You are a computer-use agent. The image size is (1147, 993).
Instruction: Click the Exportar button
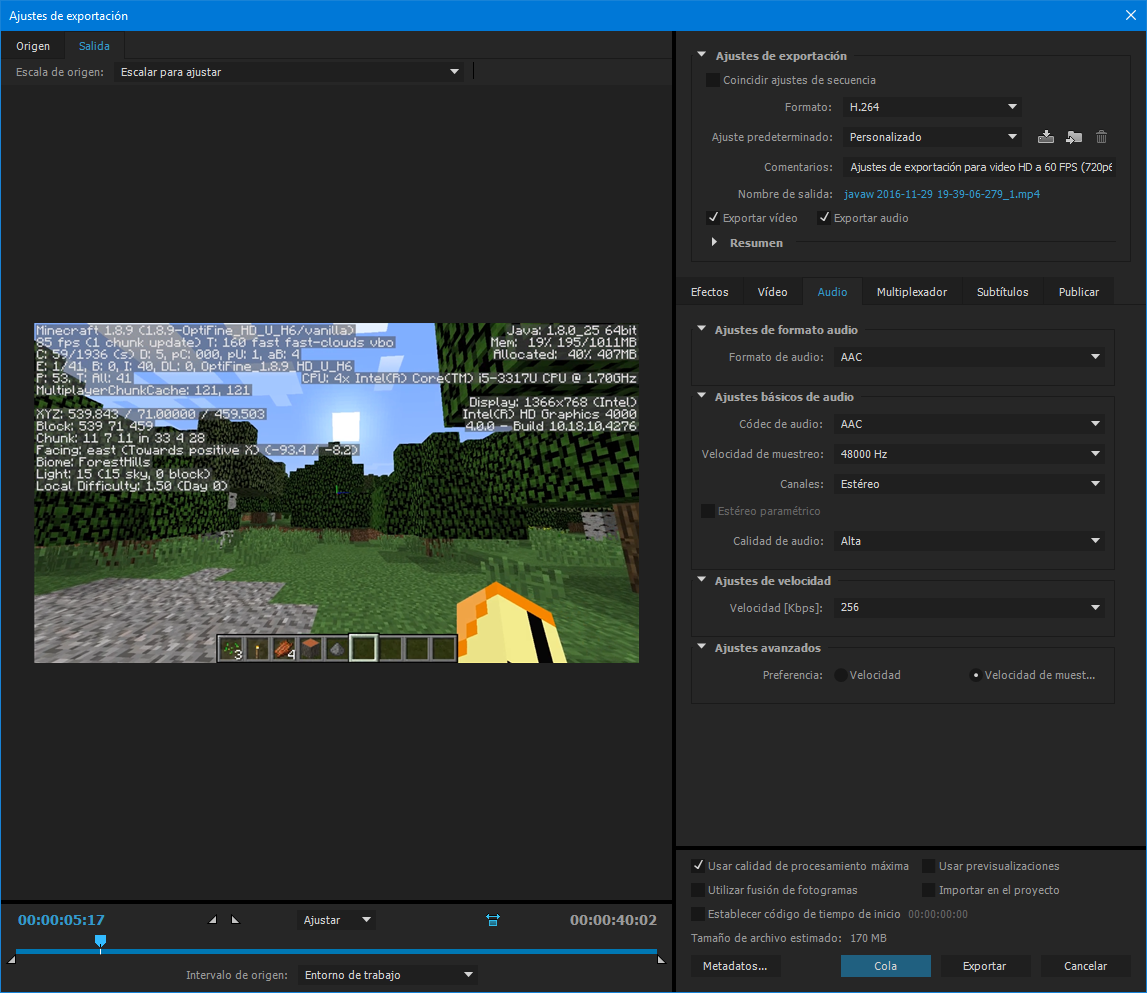coord(985,966)
